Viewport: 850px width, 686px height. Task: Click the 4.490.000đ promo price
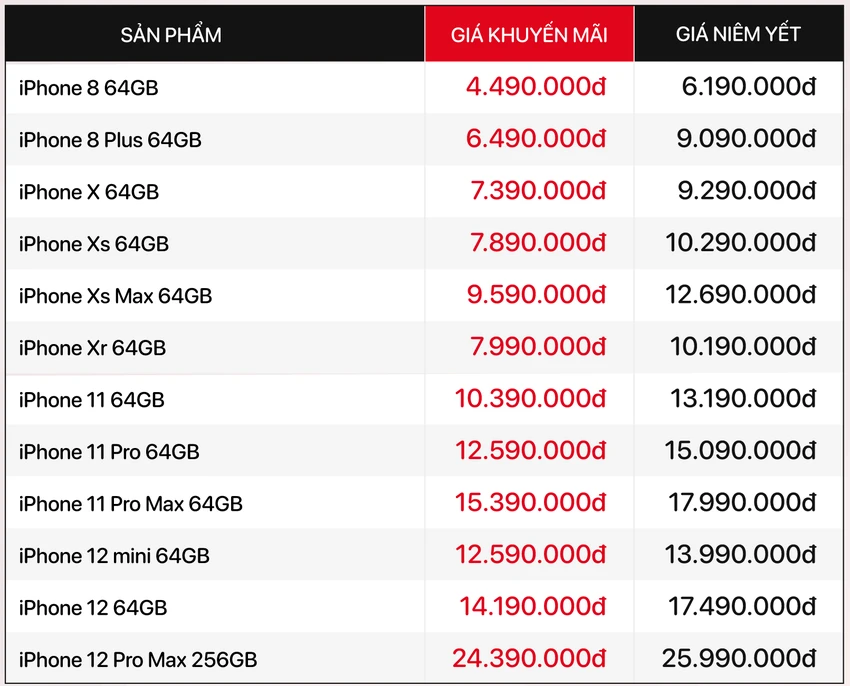536,87
